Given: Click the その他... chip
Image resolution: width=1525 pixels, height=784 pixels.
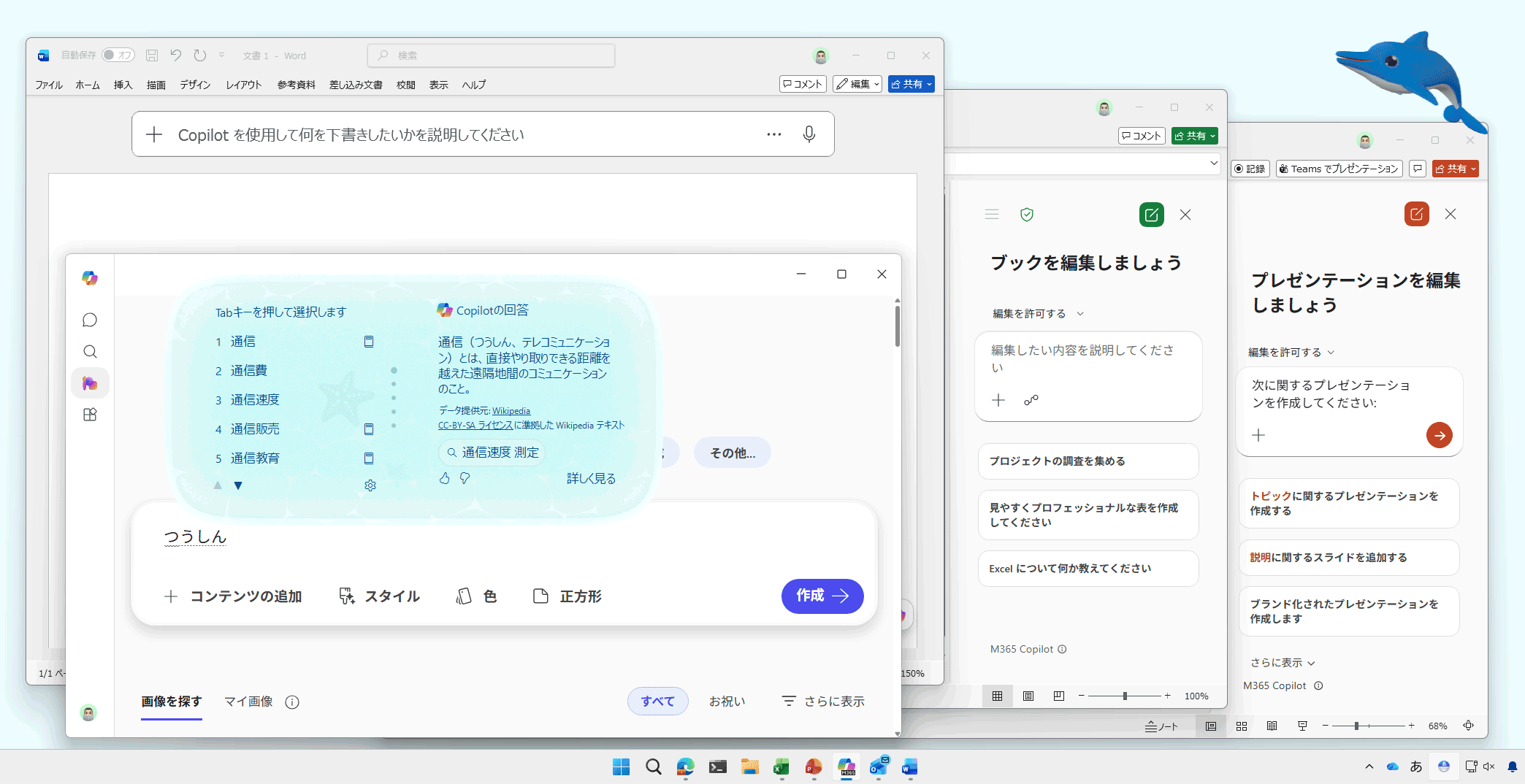Looking at the screenshot, I should click(x=733, y=453).
